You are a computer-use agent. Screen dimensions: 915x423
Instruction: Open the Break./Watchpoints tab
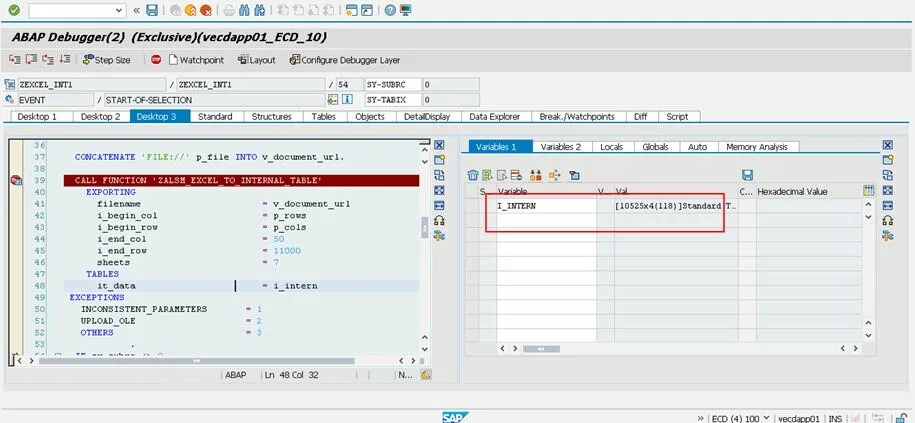click(577, 117)
